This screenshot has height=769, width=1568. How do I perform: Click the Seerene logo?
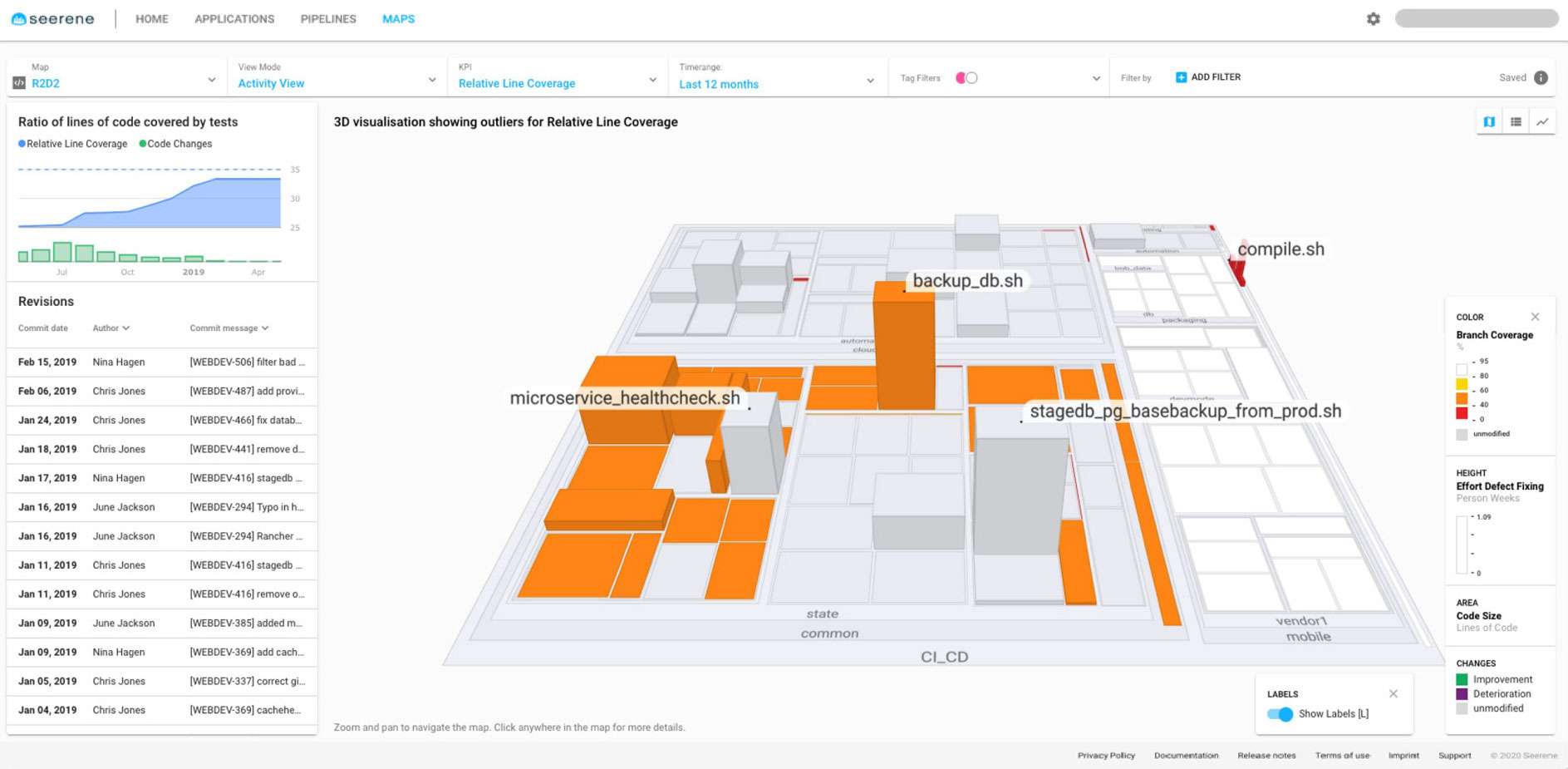[x=52, y=18]
